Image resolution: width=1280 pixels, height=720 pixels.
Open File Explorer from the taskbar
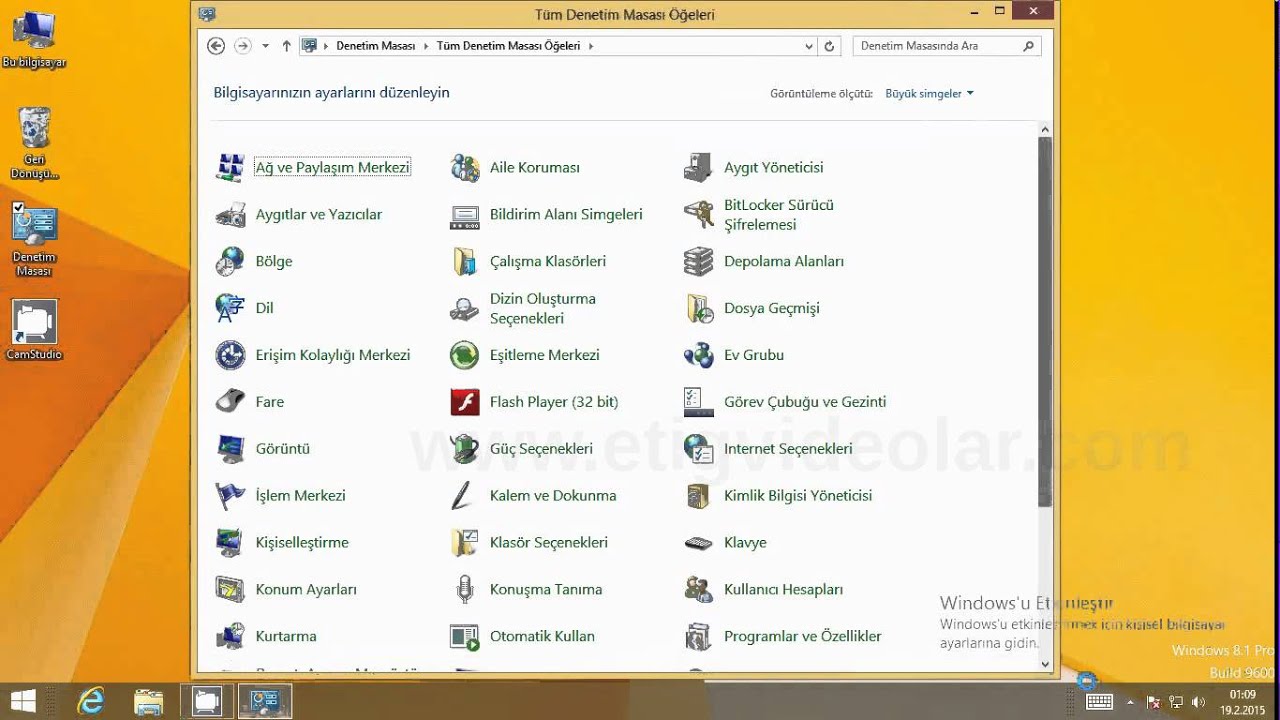coord(149,701)
